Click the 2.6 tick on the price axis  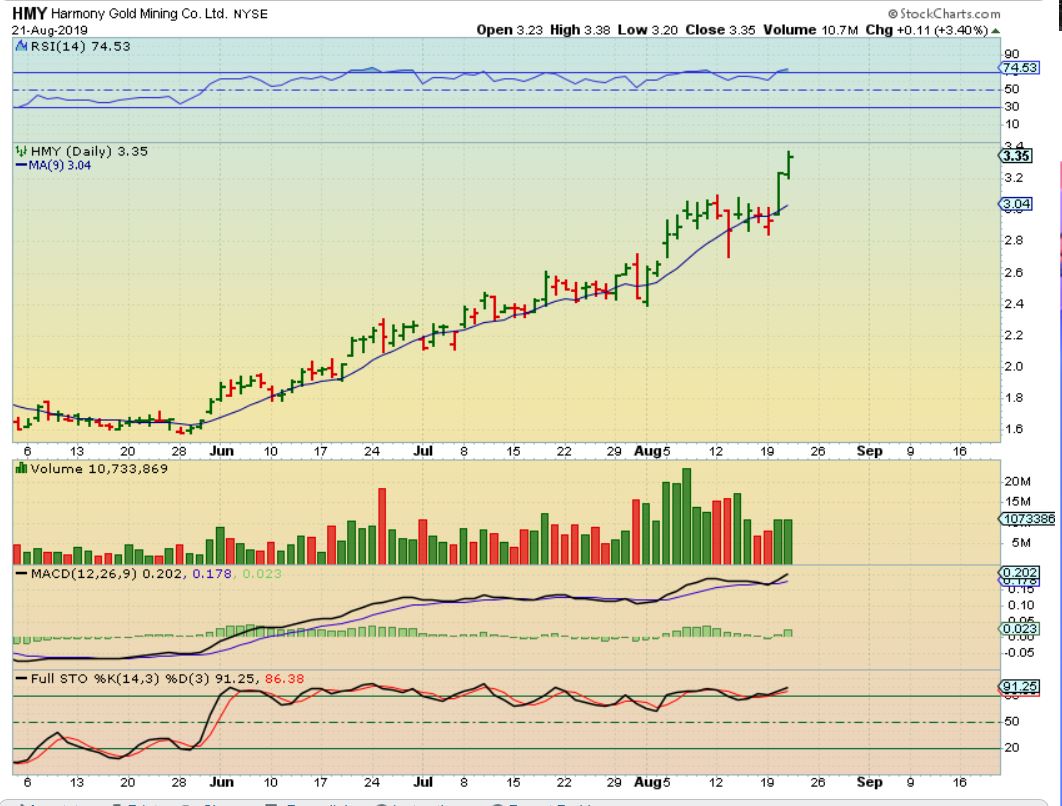pos(1013,273)
